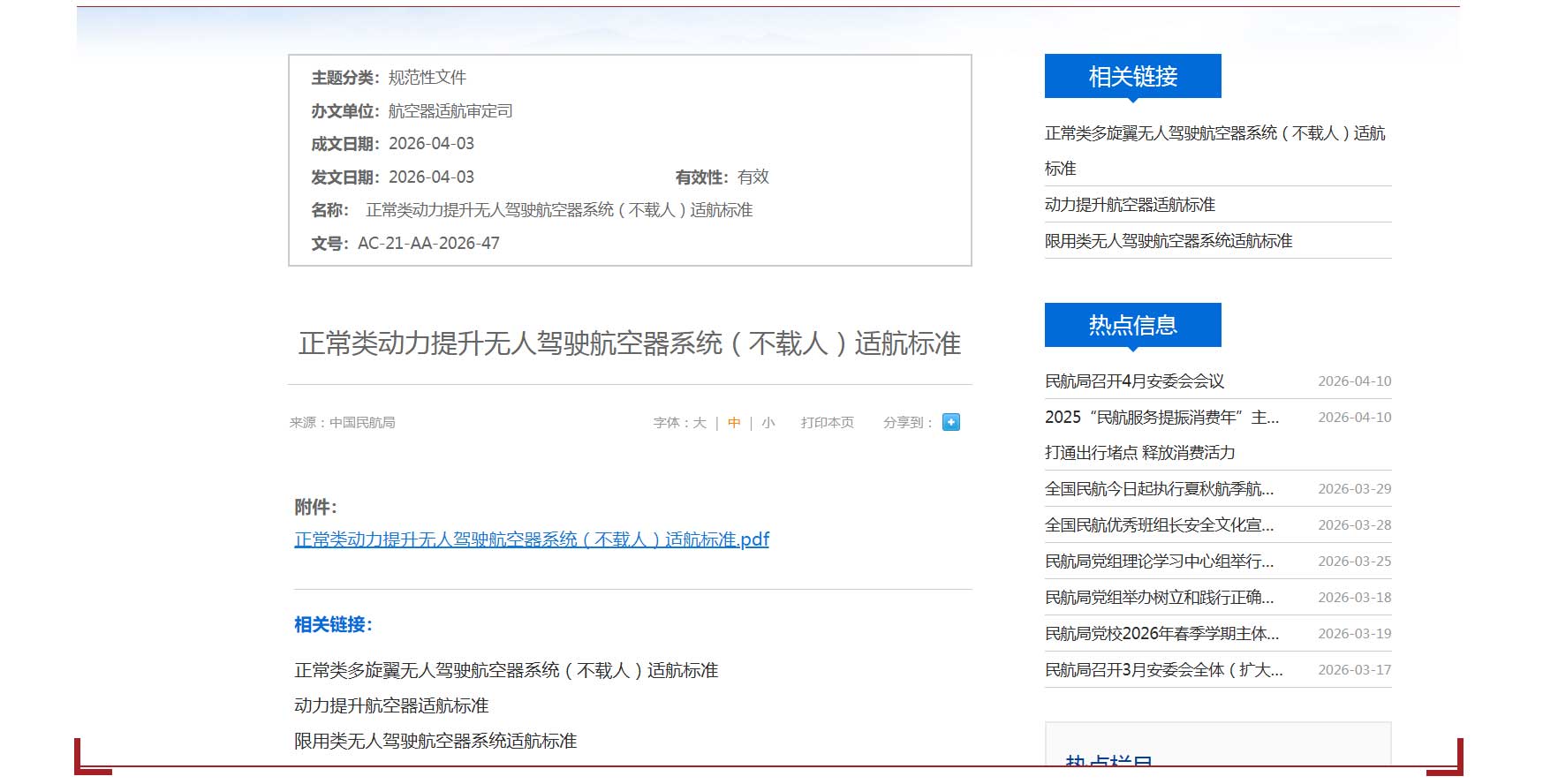Open the 适航标准.pdf attachment link
The height and width of the screenshot is (784, 1543).
(531, 539)
